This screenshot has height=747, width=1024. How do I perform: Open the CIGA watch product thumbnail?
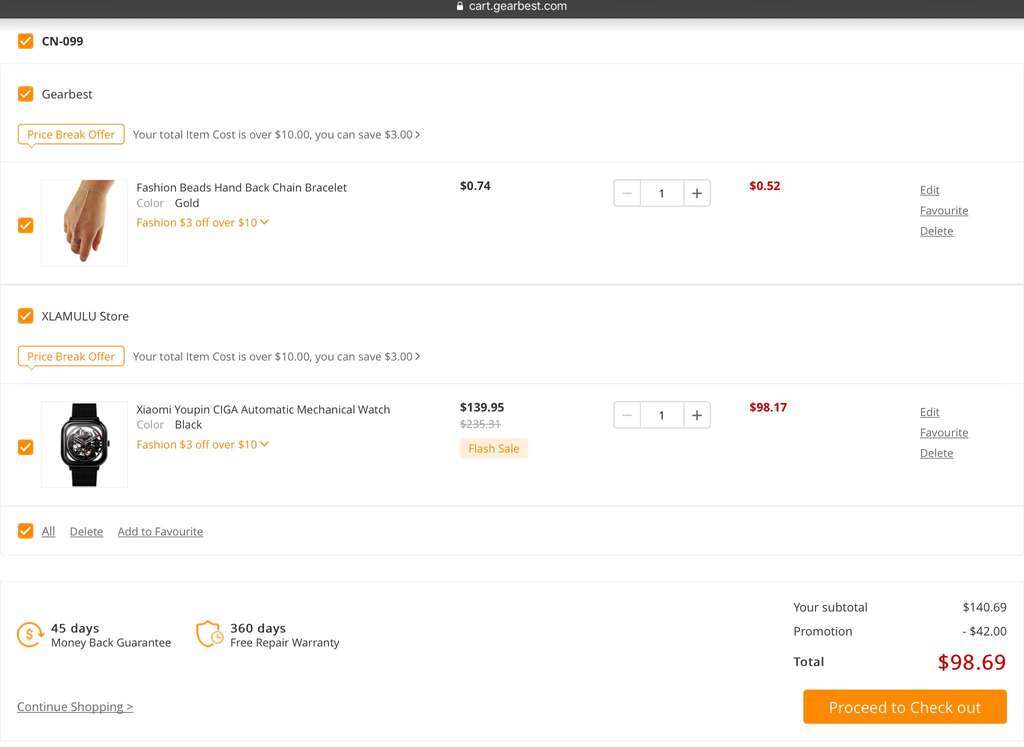[x=84, y=444]
